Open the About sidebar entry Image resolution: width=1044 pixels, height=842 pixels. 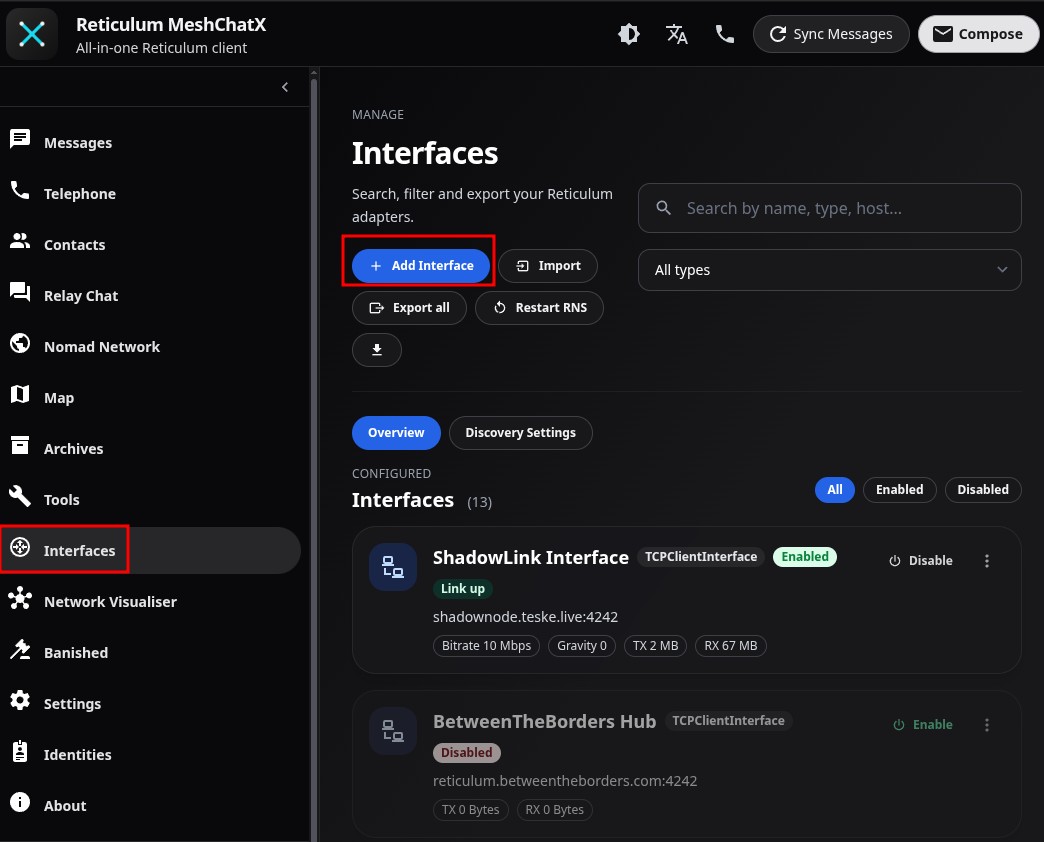pyautogui.click(x=150, y=805)
